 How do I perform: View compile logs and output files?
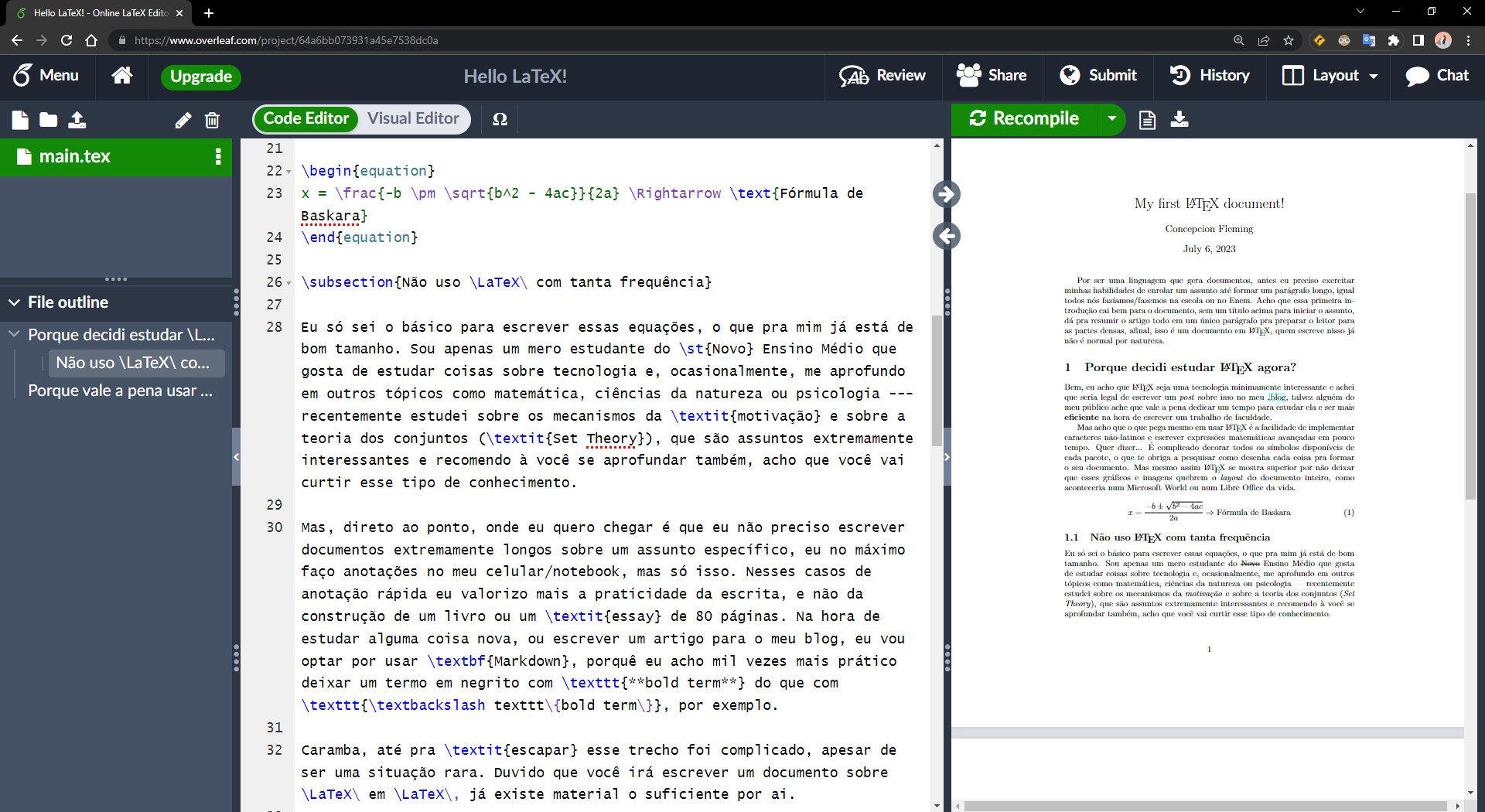coord(1147,120)
